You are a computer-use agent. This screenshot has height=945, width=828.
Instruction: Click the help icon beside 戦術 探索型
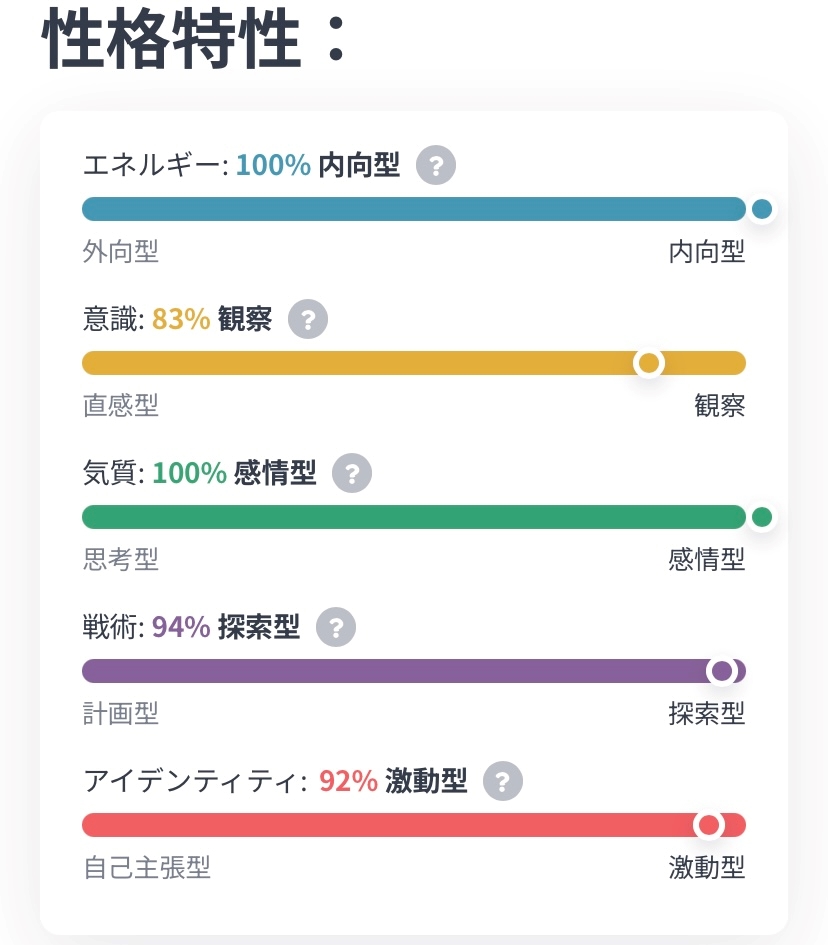(x=335, y=628)
